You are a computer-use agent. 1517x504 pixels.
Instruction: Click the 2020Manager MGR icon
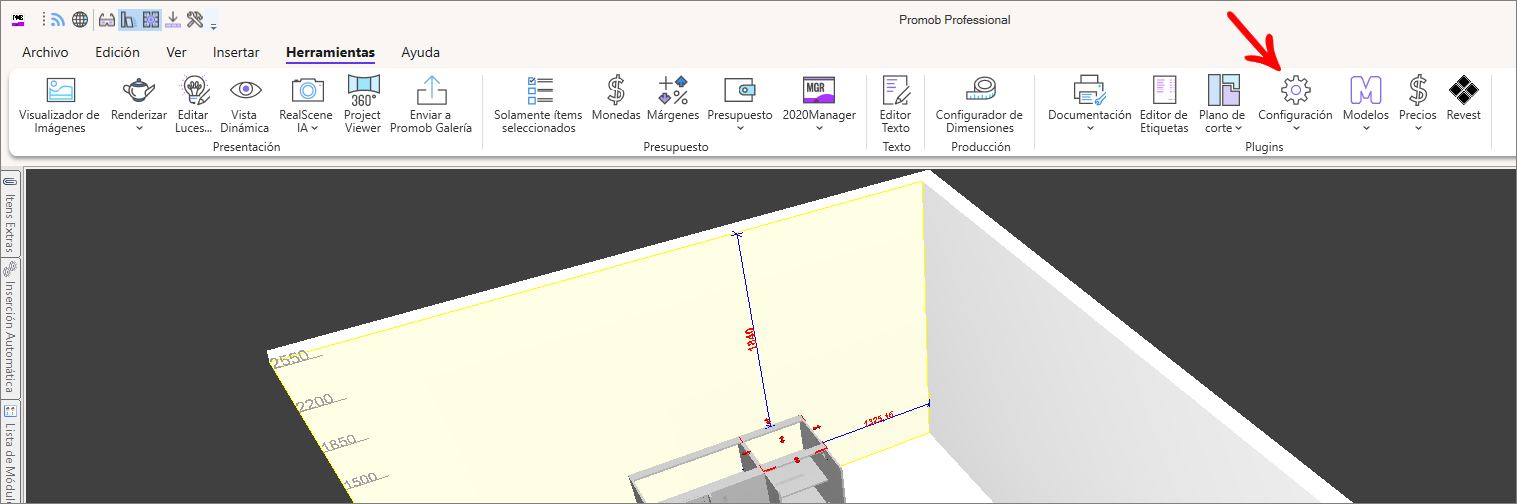(x=819, y=90)
